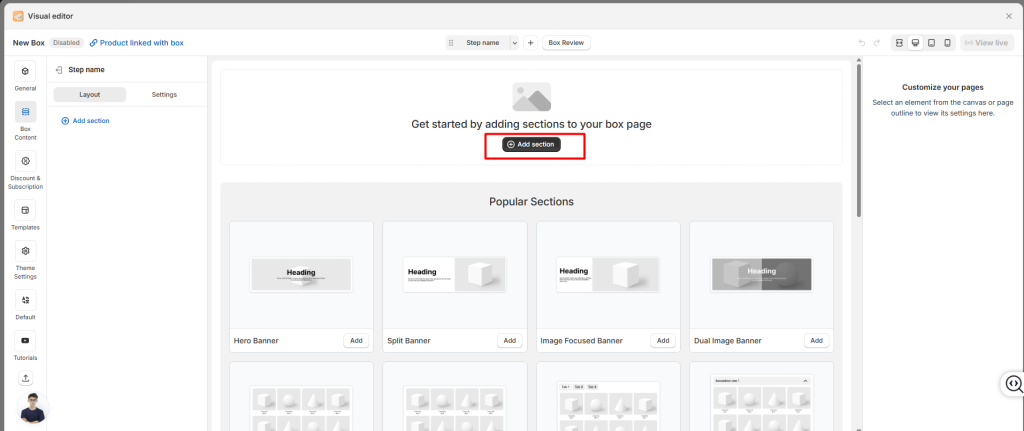Toggle full-width preview mode
This screenshot has height=431, width=1024.
[x=899, y=43]
